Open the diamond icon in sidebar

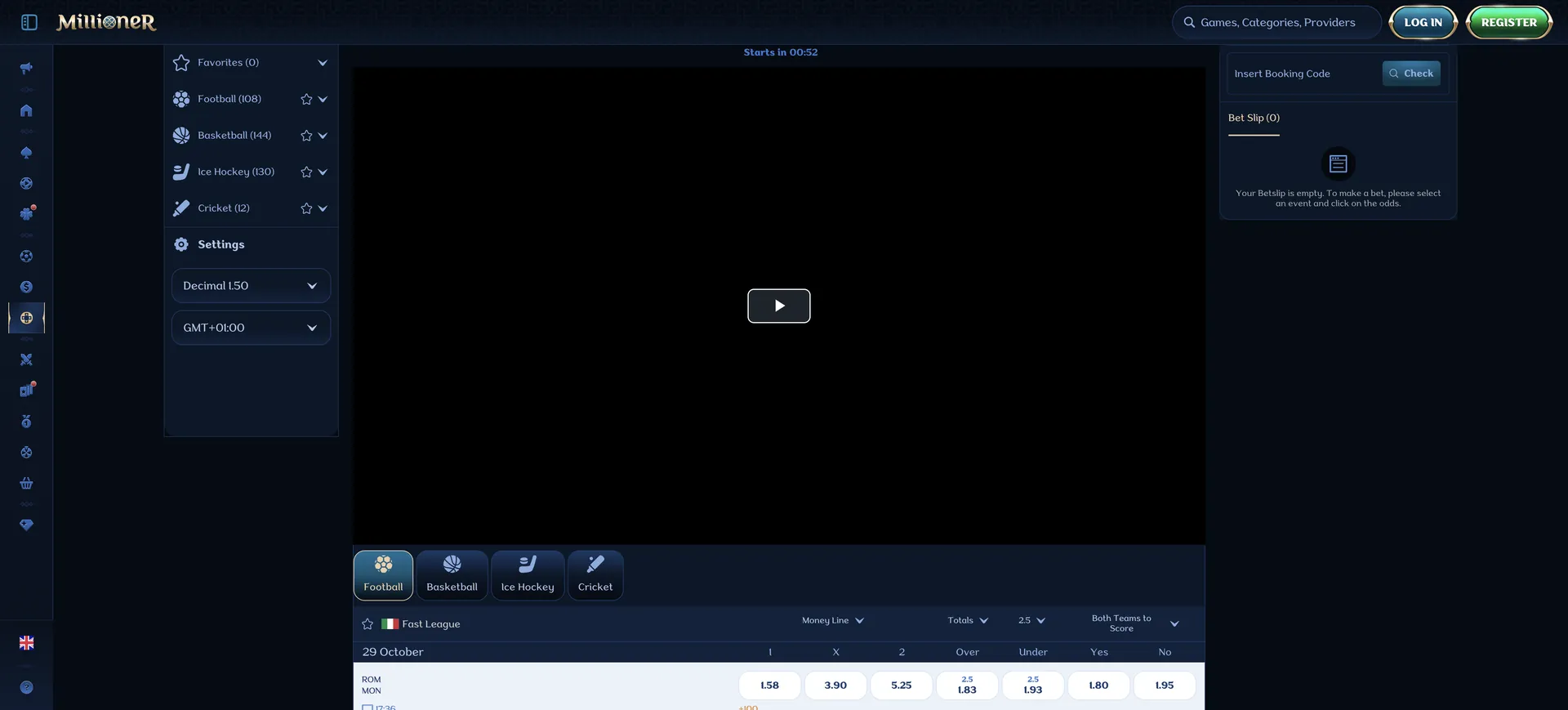(26, 525)
